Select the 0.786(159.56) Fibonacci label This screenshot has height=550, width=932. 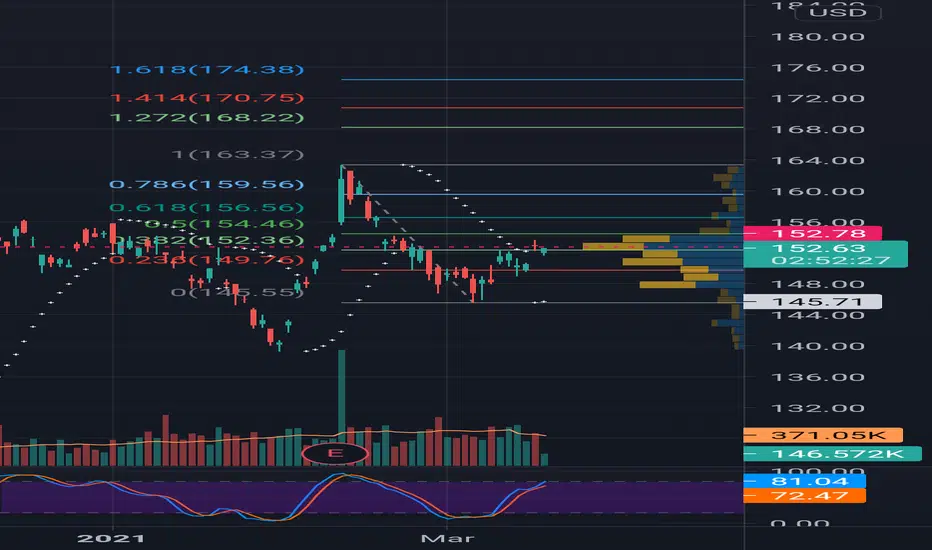207,184
